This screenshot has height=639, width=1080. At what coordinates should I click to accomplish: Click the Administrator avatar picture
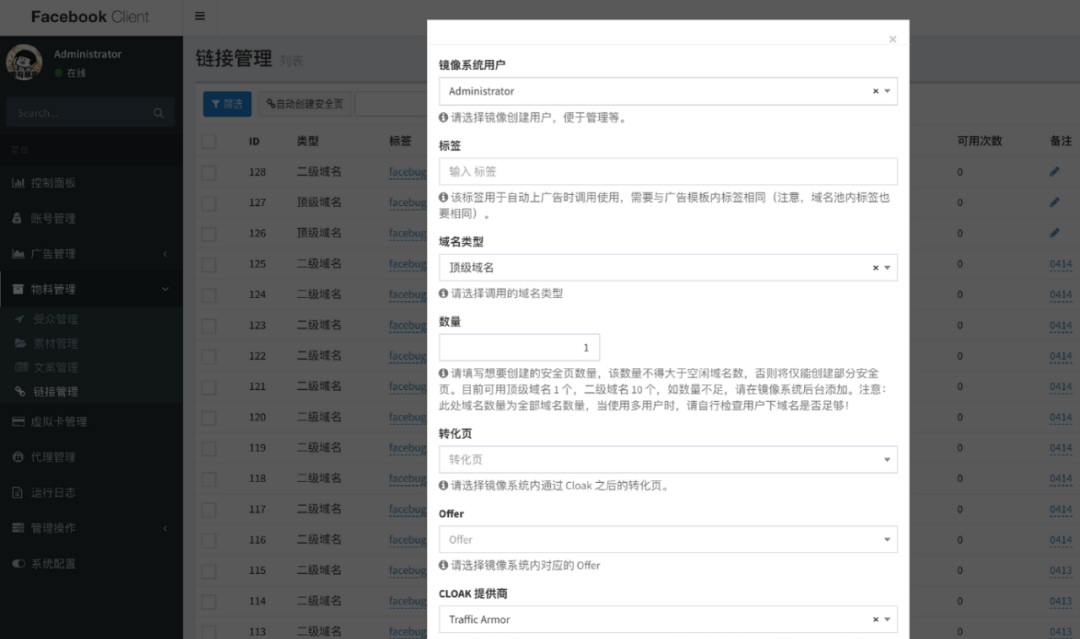pyautogui.click(x=24, y=63)
